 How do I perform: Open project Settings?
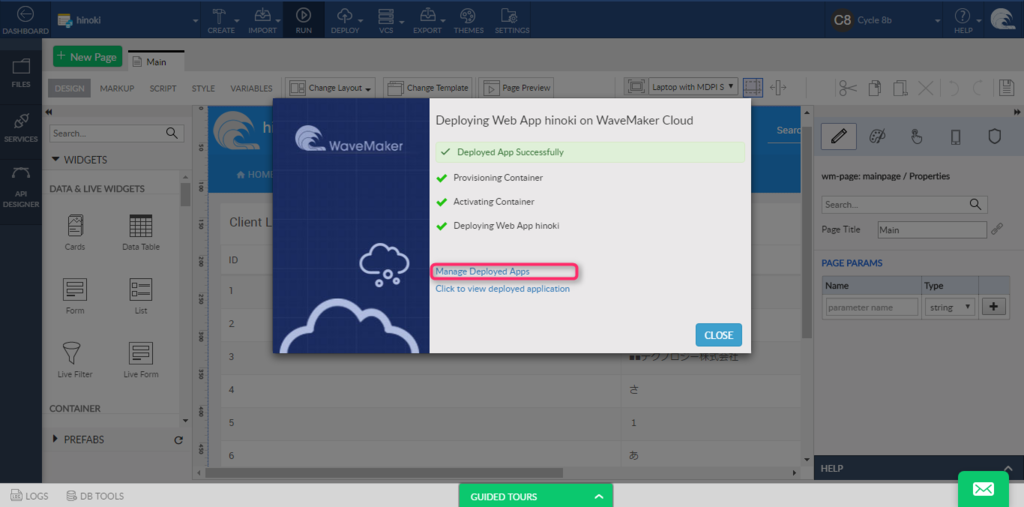pyautogui.click(x=511, y=20)
